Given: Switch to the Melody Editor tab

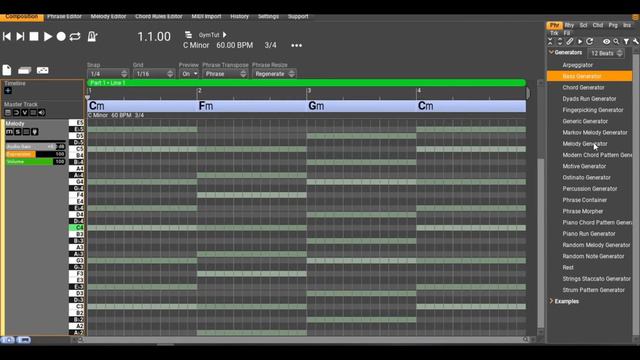Looking at the screenshot, I should pos(108,16).
